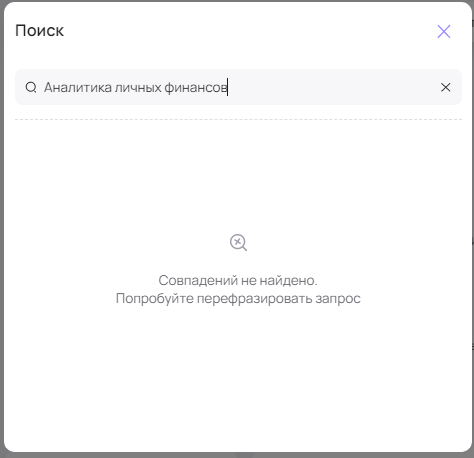Screen dimensions: 474x458
Task: Click the dashed separator below the search field
Action: 238,119
